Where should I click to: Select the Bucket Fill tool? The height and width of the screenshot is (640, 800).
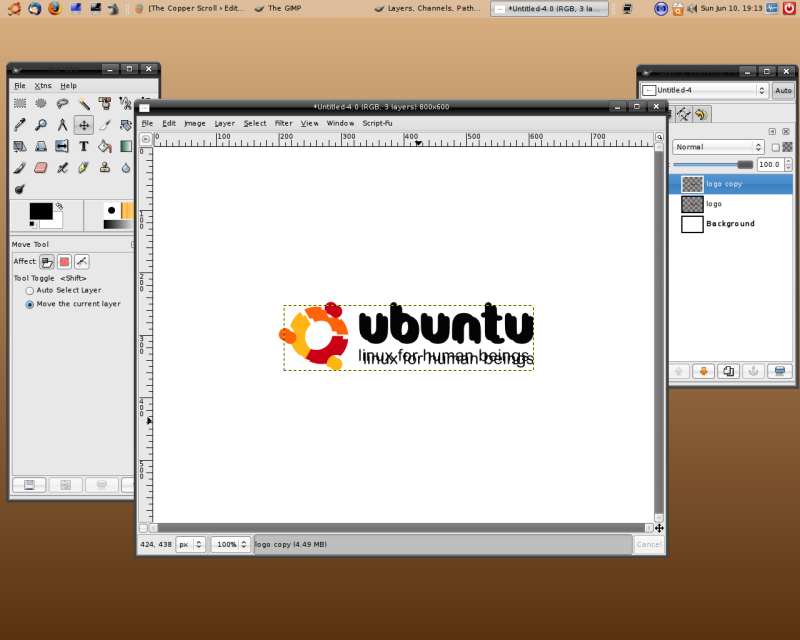coord(105,146)
